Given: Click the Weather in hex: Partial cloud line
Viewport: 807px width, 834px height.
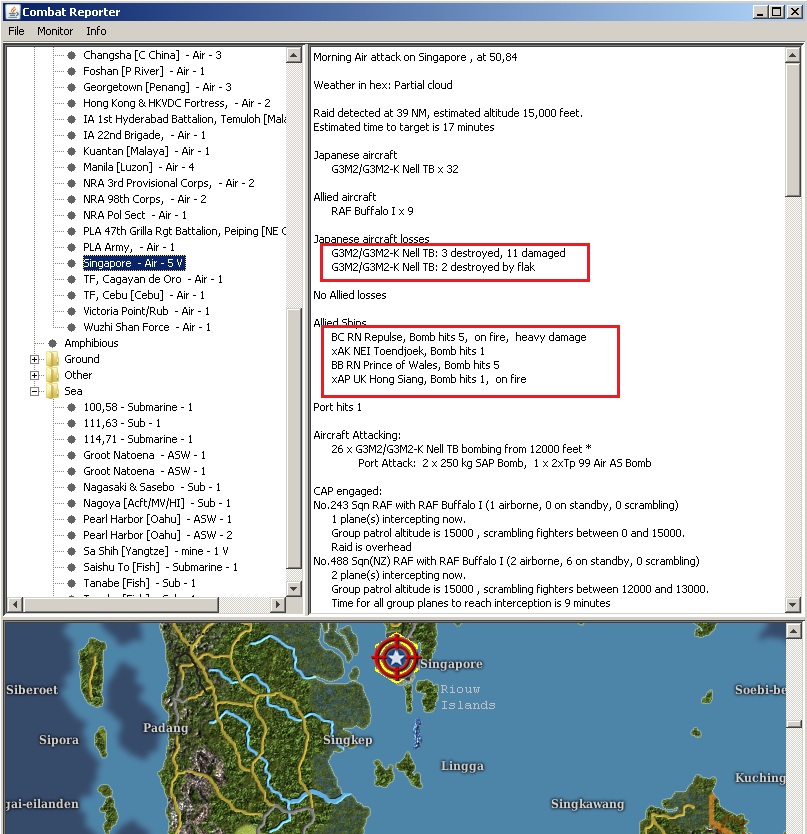Looking at the screenshot, I should 382,85.
